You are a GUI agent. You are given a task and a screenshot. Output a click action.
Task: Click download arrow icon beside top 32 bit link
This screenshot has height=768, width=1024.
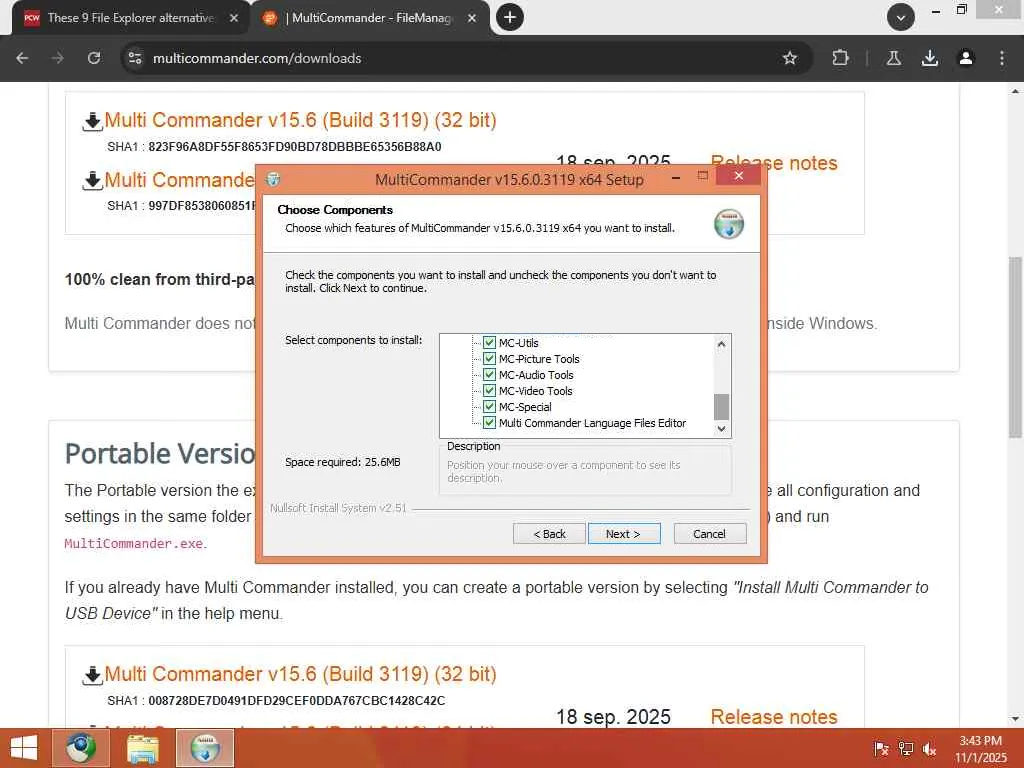pos(92,121)
